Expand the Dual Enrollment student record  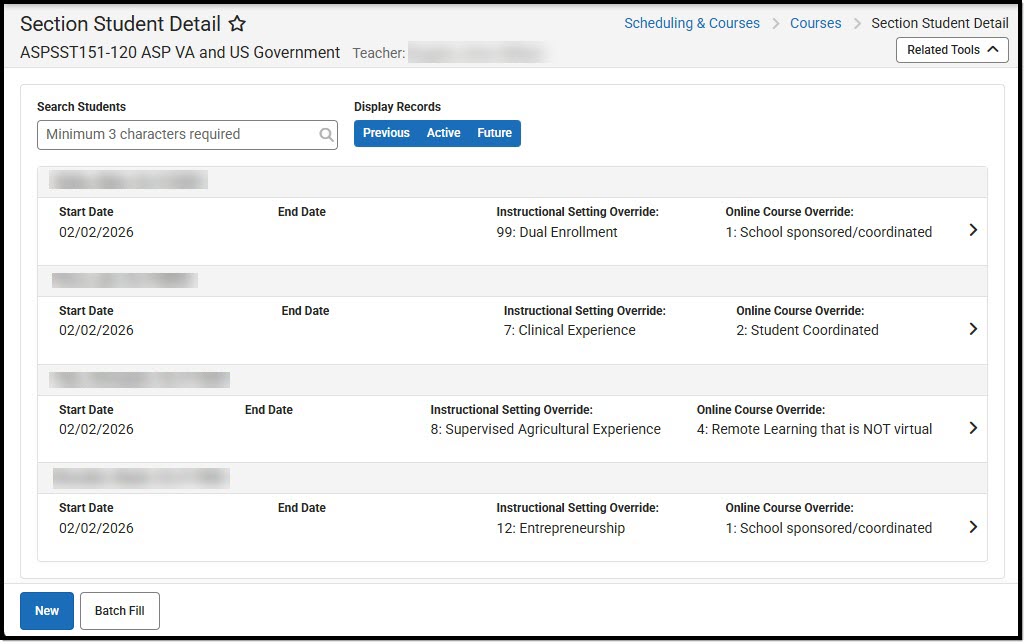[x=972, y=230]
